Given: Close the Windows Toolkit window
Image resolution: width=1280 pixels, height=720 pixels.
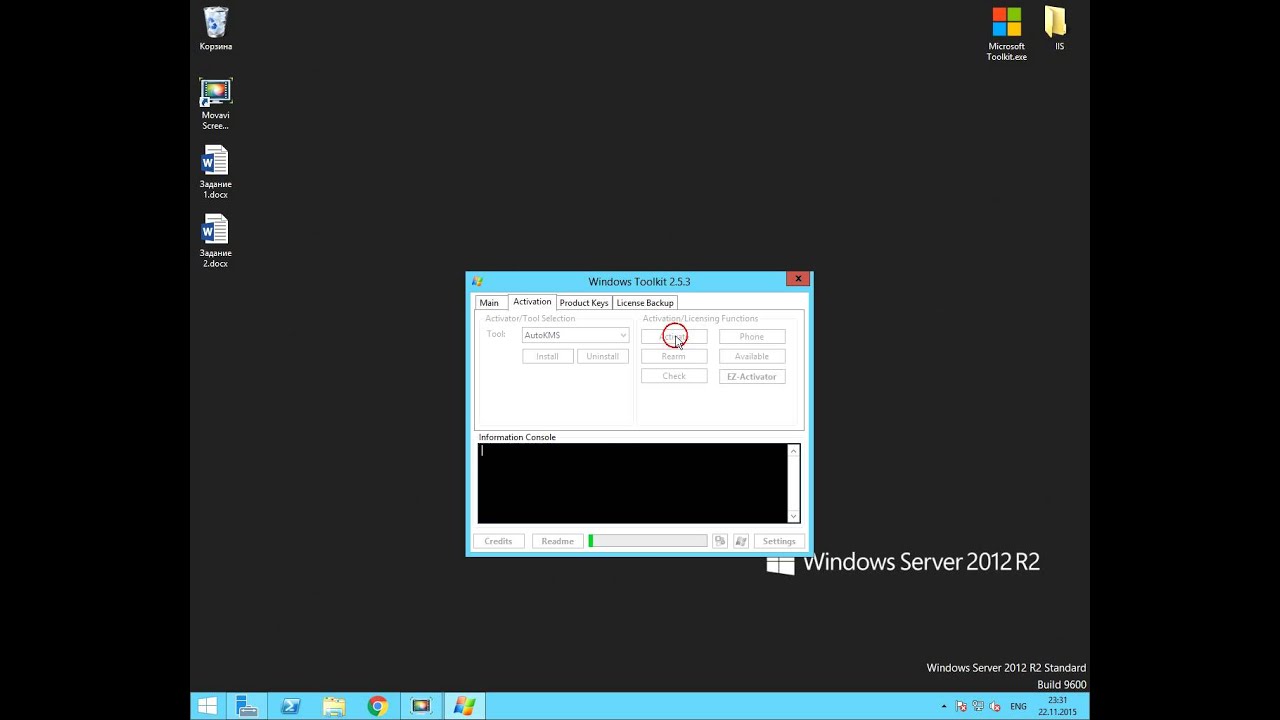Looking at the screenshot, I should tap(797, 279).
